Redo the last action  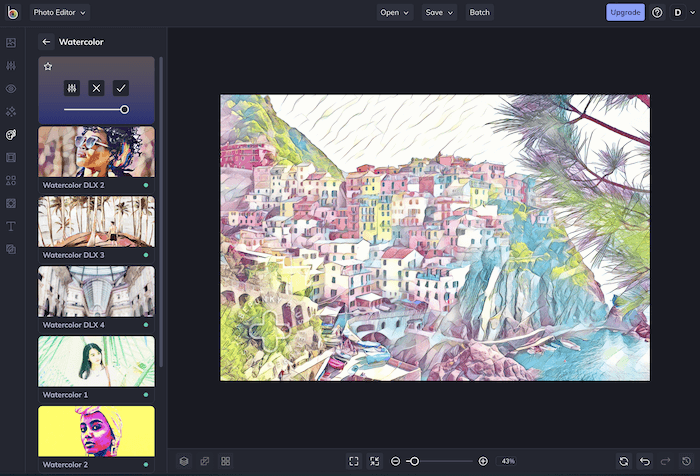[666, 461]
